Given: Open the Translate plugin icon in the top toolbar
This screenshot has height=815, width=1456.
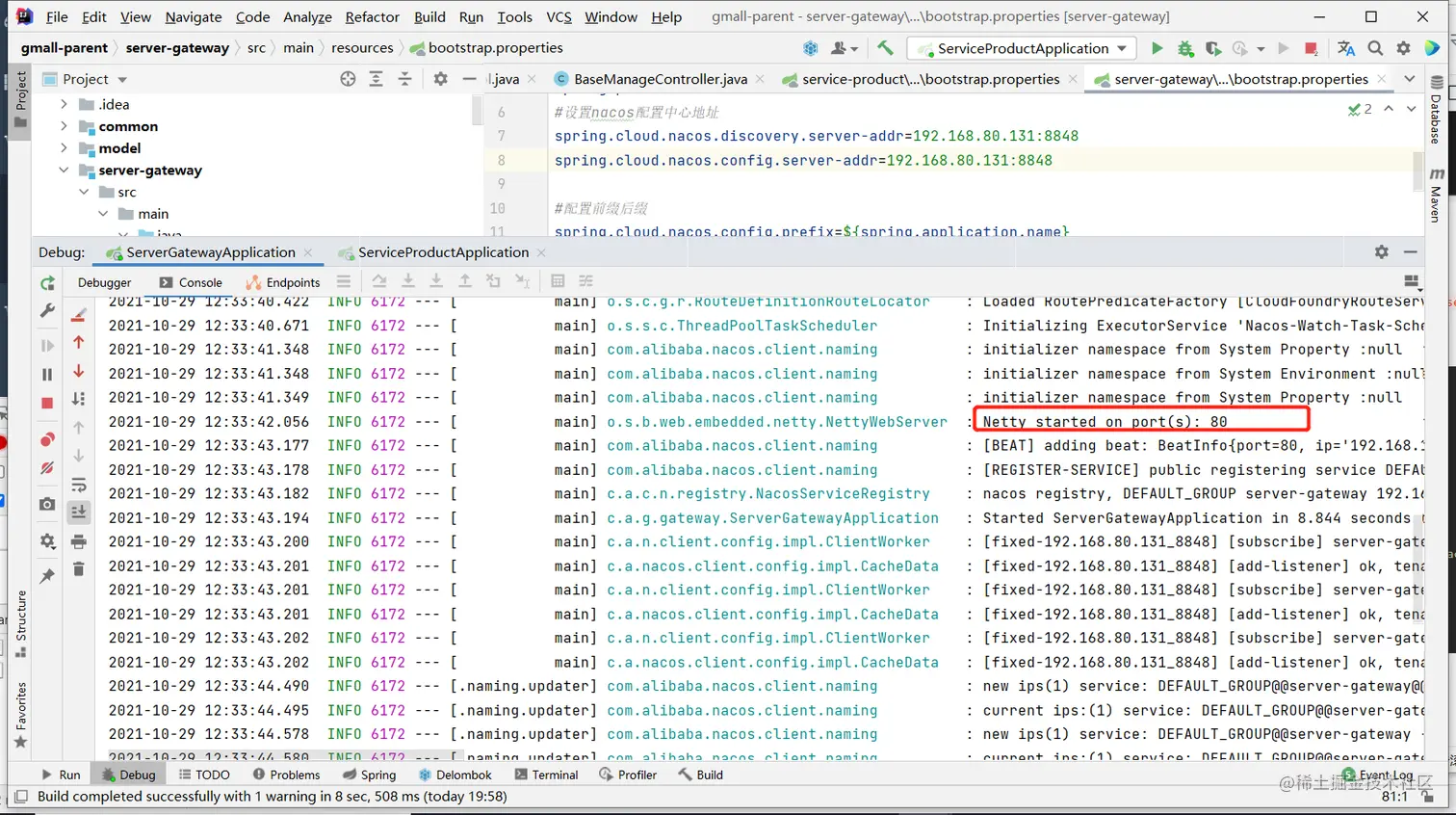Looking at the screenshot, I should pos(1346,48).
